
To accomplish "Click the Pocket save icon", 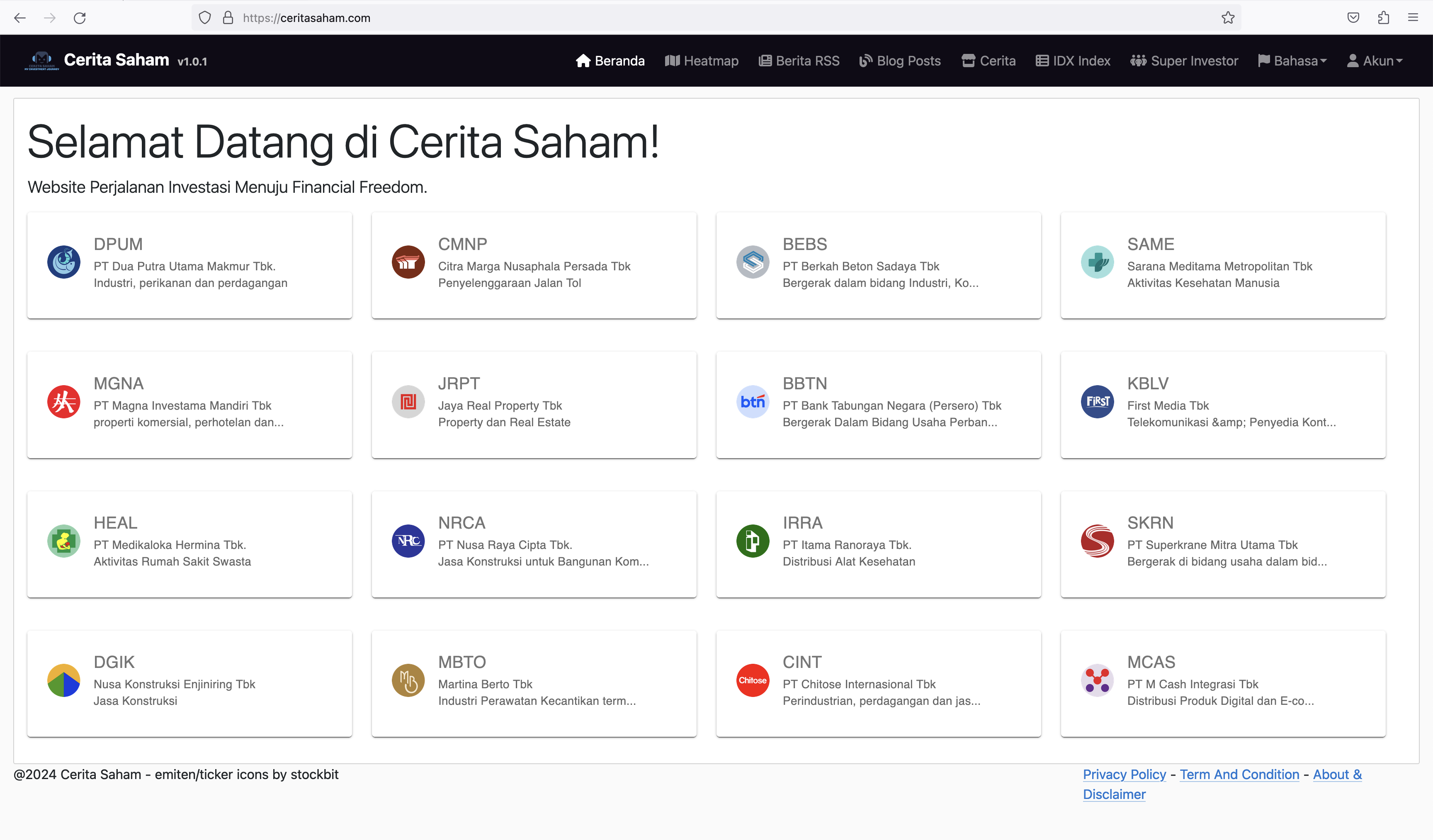I will (1353, 18).
